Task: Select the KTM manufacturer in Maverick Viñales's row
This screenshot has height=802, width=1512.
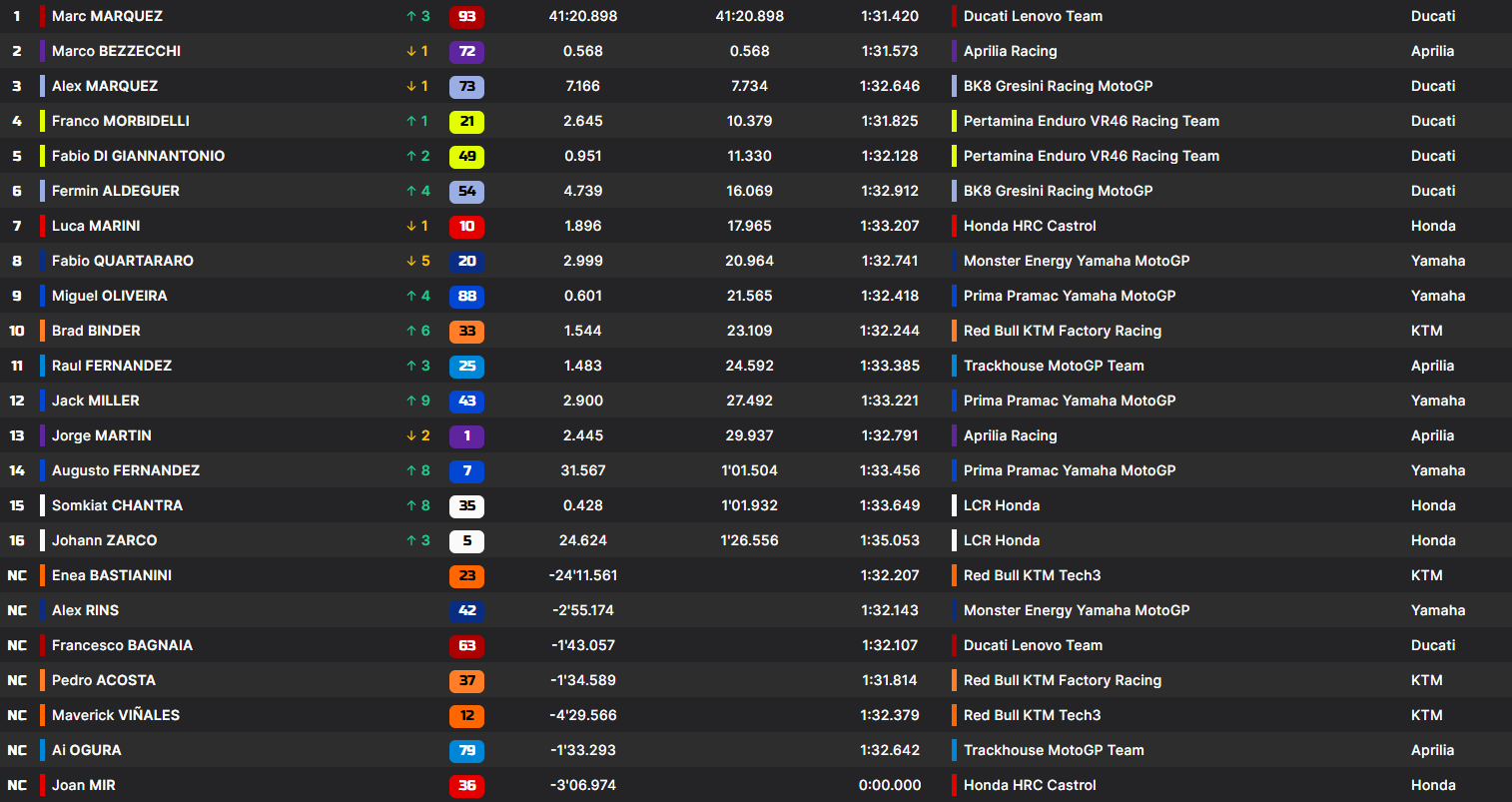Action: [x=1426, y=715]
